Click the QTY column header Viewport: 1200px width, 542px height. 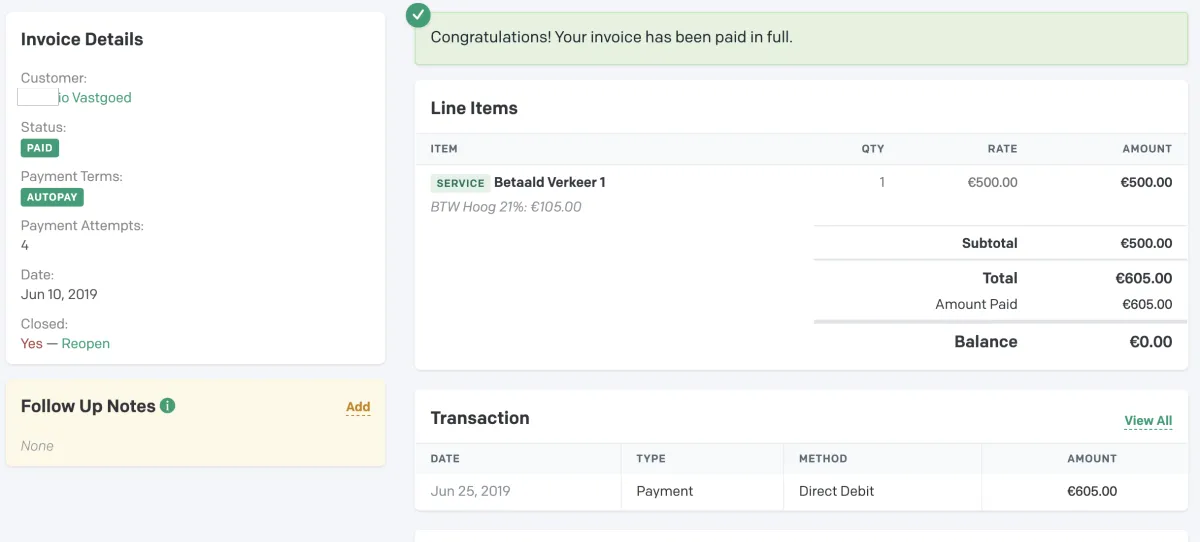873,149
